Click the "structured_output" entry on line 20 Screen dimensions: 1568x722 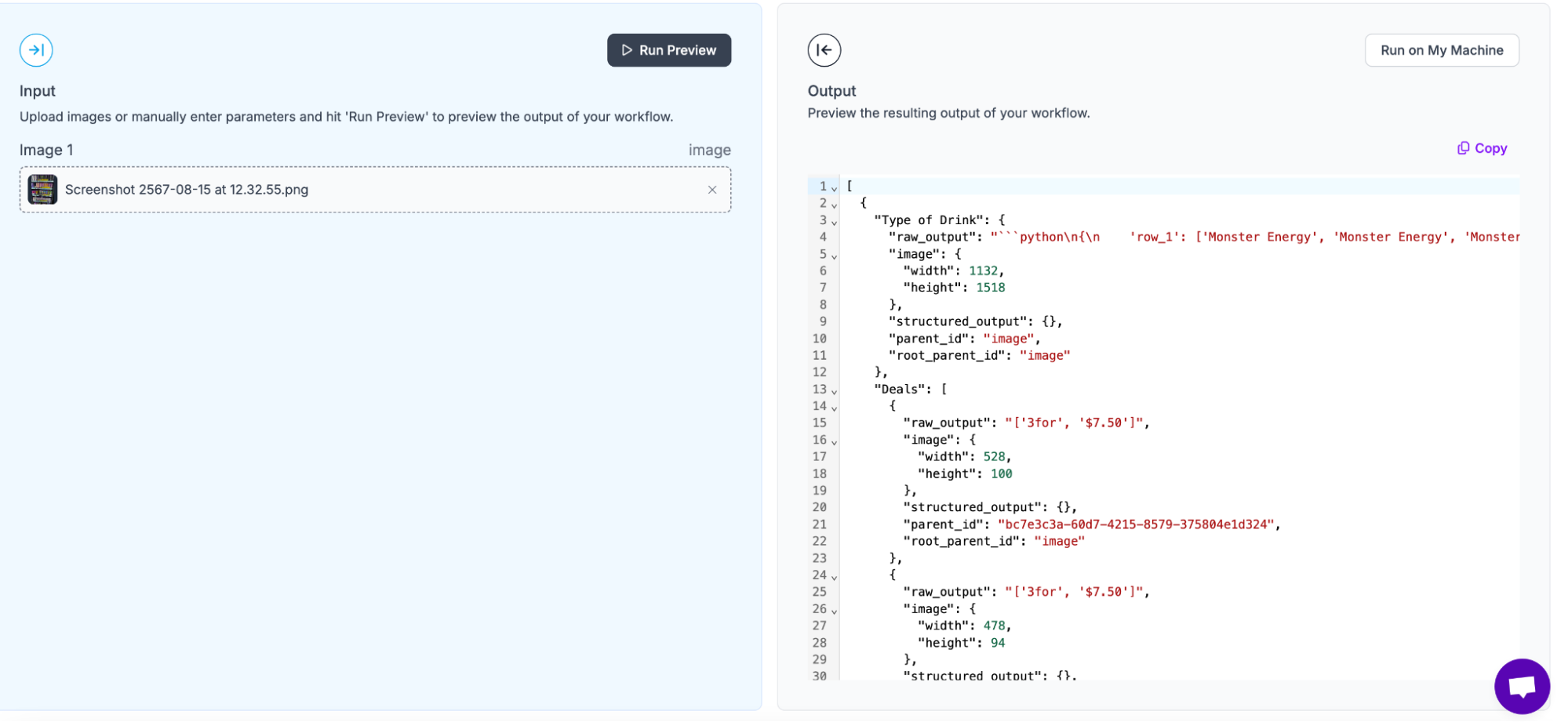[x=990, y=507]
